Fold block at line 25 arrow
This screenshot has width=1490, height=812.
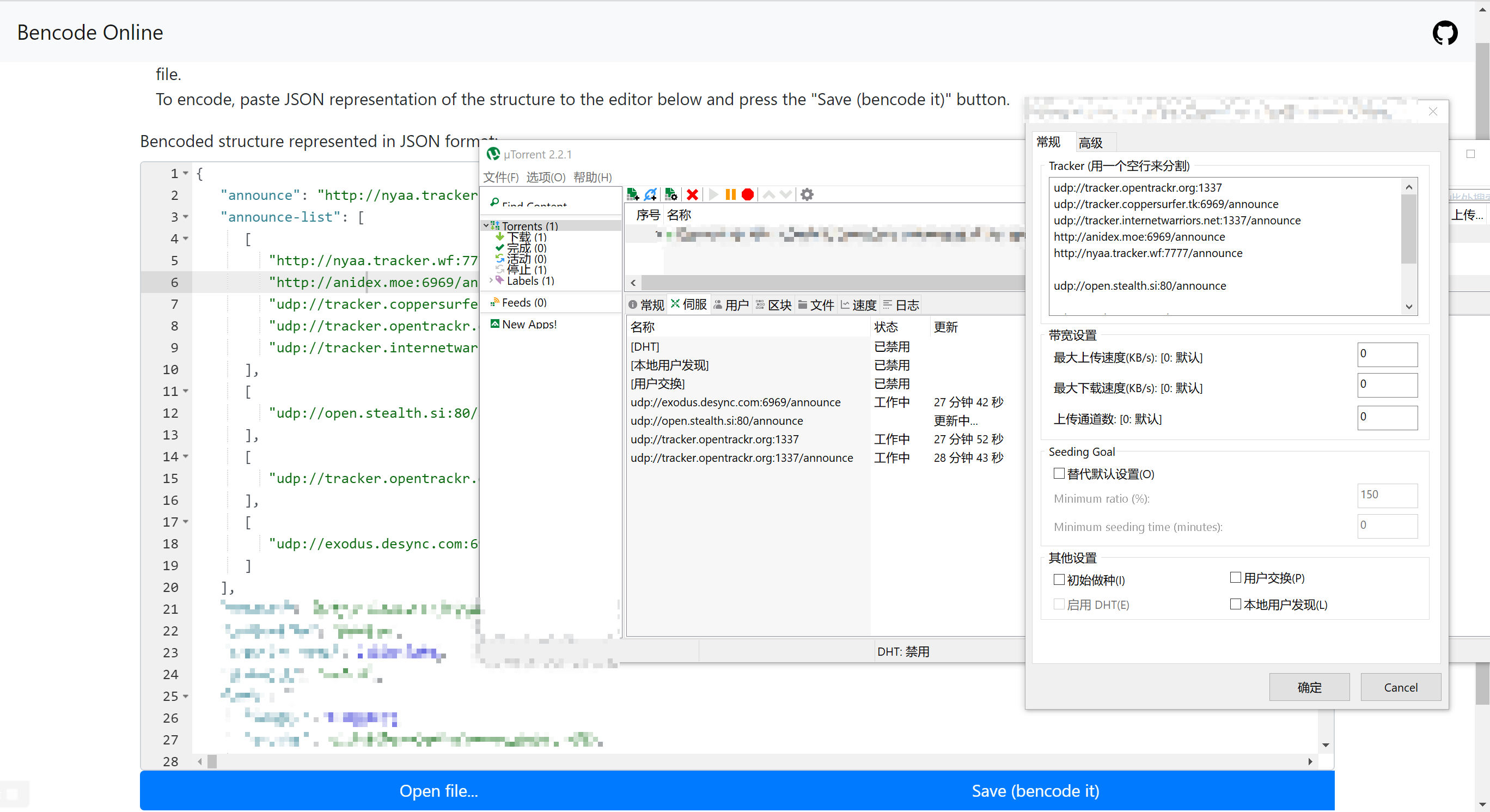[186, 696]
